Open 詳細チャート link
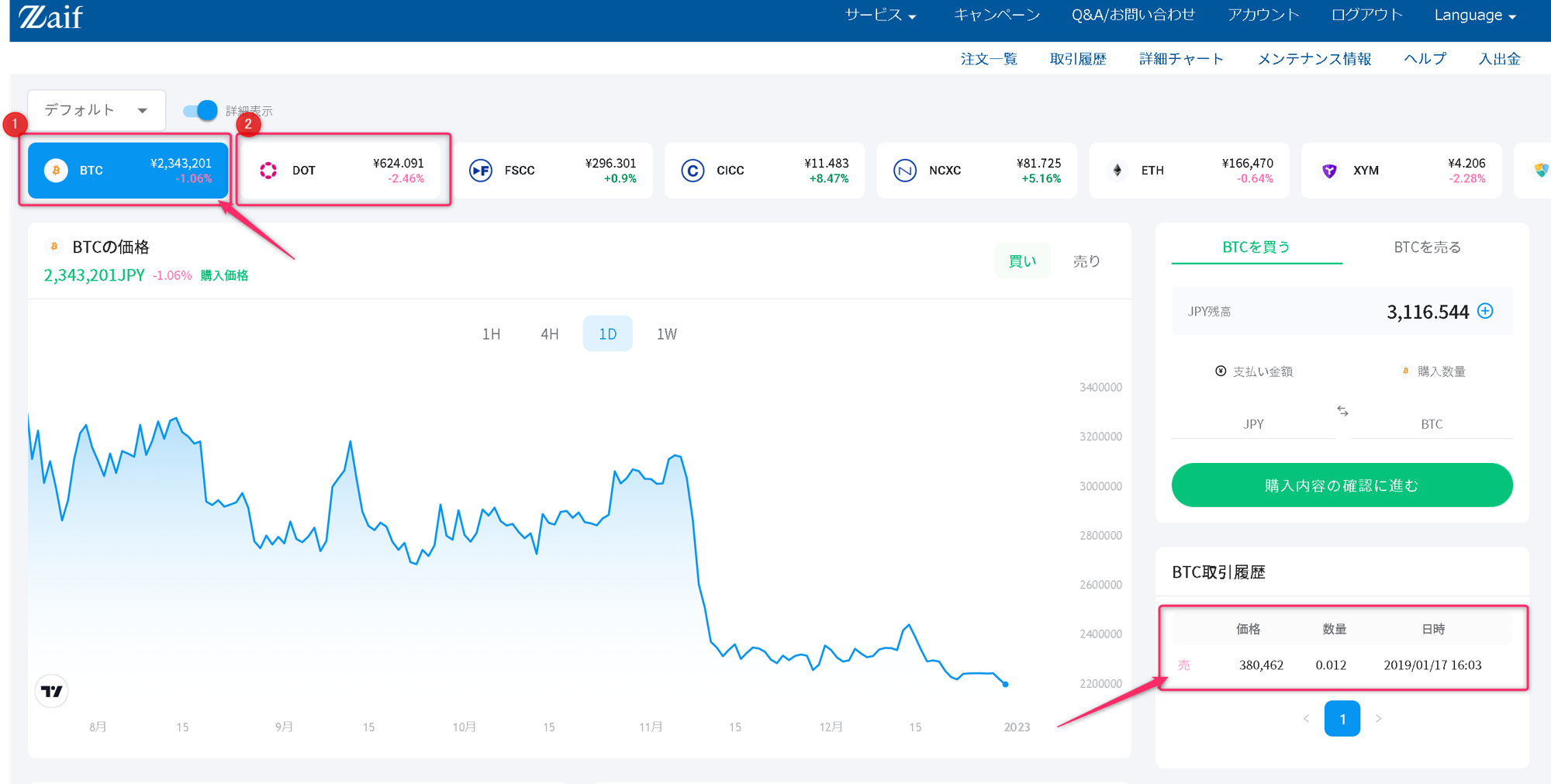 [1181, 59]
